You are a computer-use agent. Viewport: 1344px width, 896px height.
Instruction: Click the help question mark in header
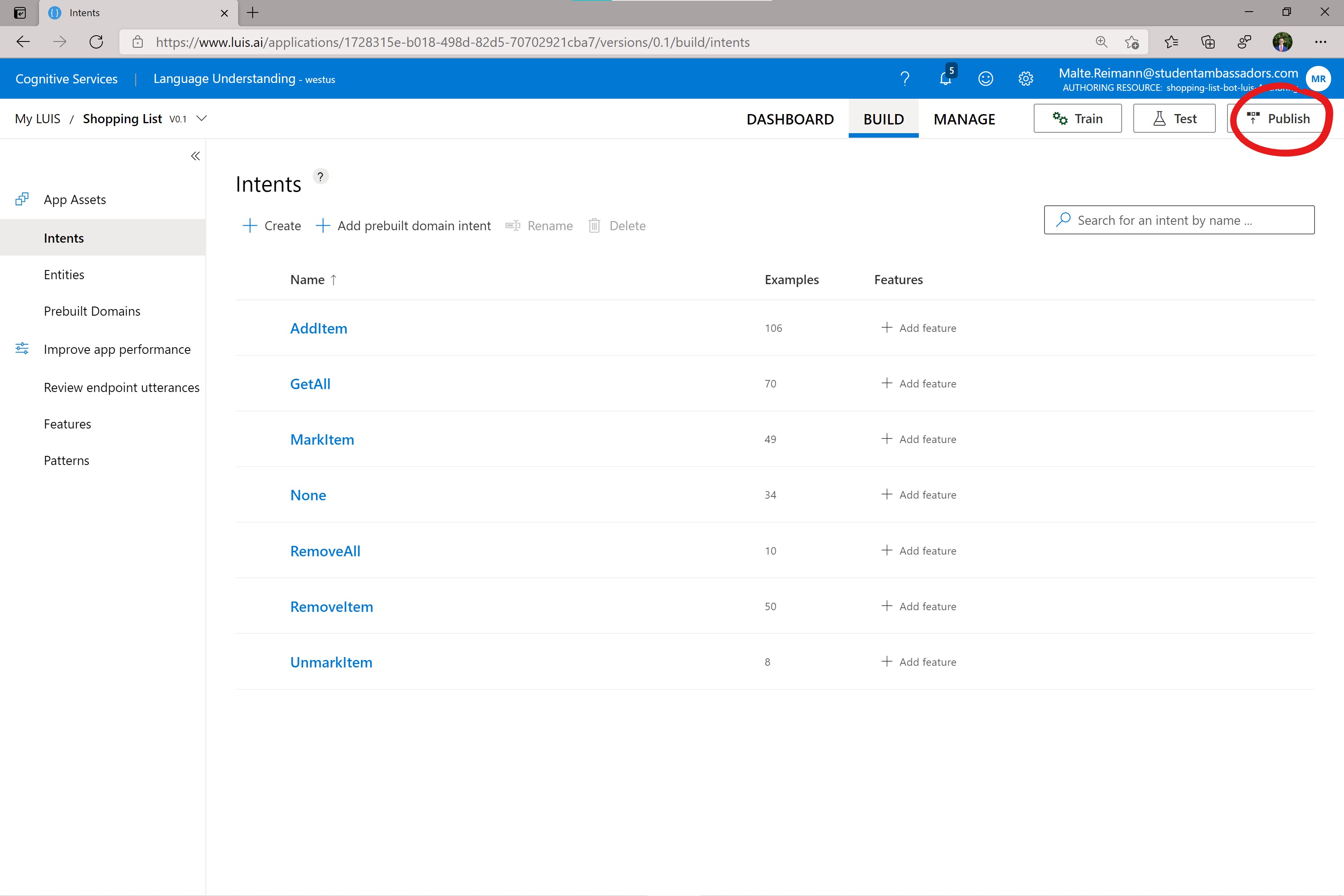[x=905, y=78]
